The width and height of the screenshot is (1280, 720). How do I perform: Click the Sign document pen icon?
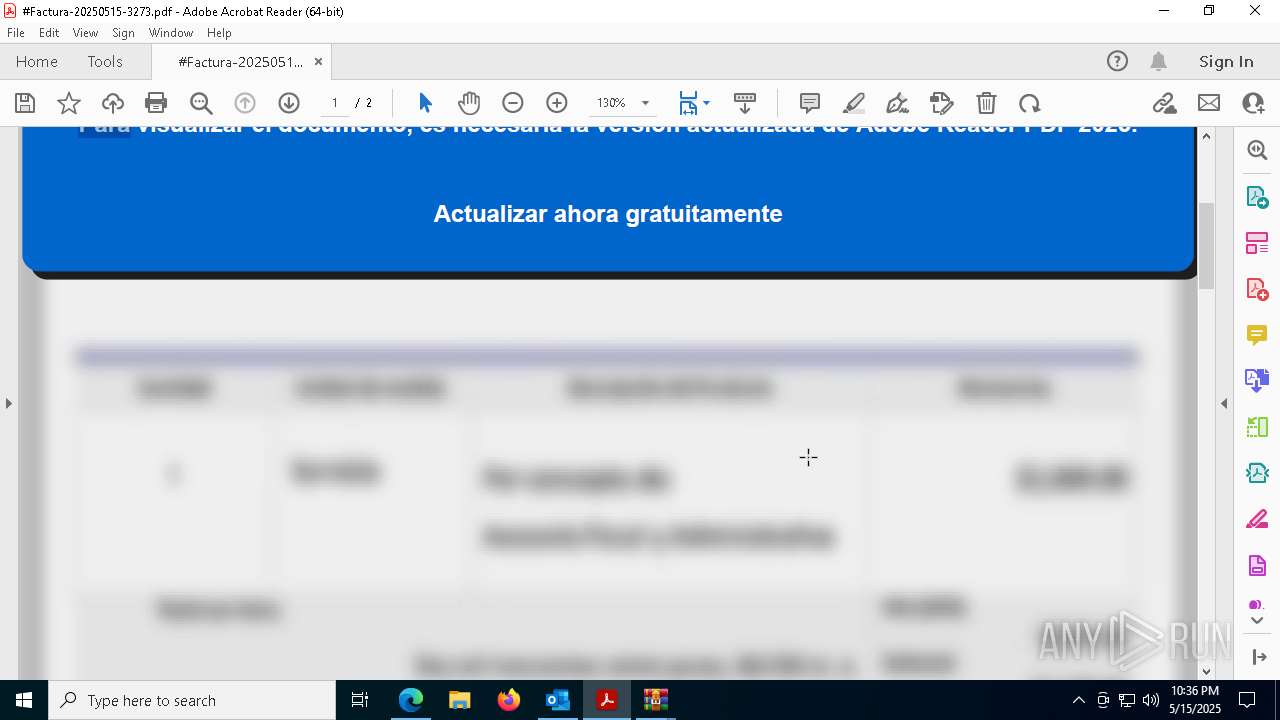[898, 103]
